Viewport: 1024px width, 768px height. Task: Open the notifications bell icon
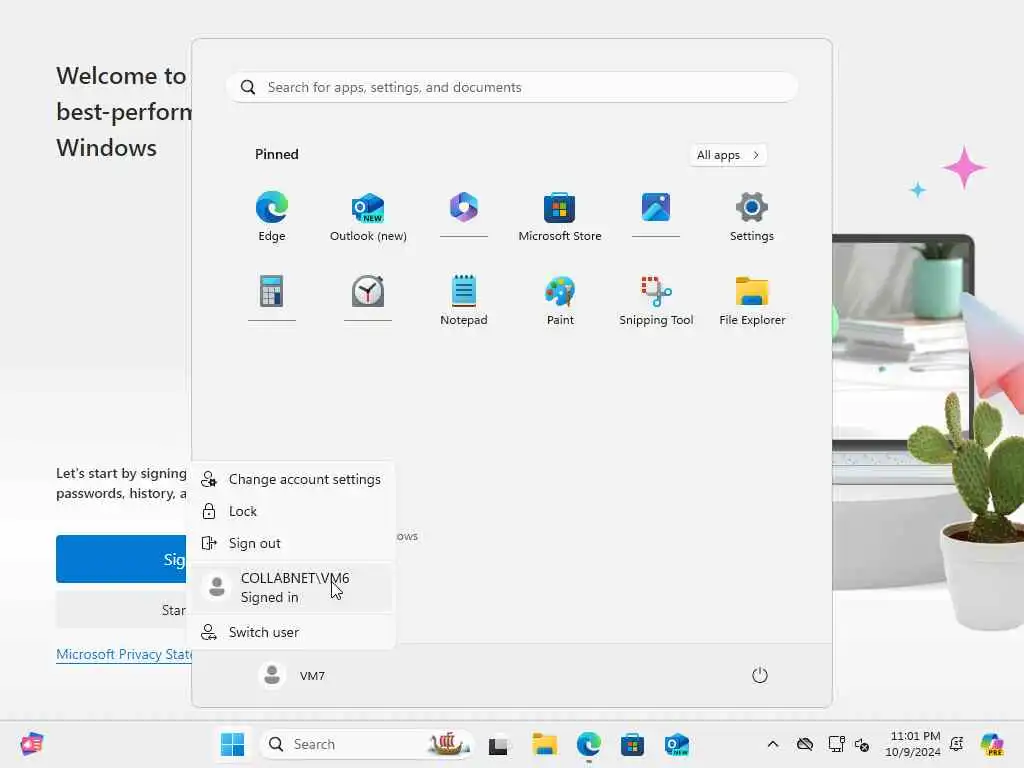(x=957, y=744)
